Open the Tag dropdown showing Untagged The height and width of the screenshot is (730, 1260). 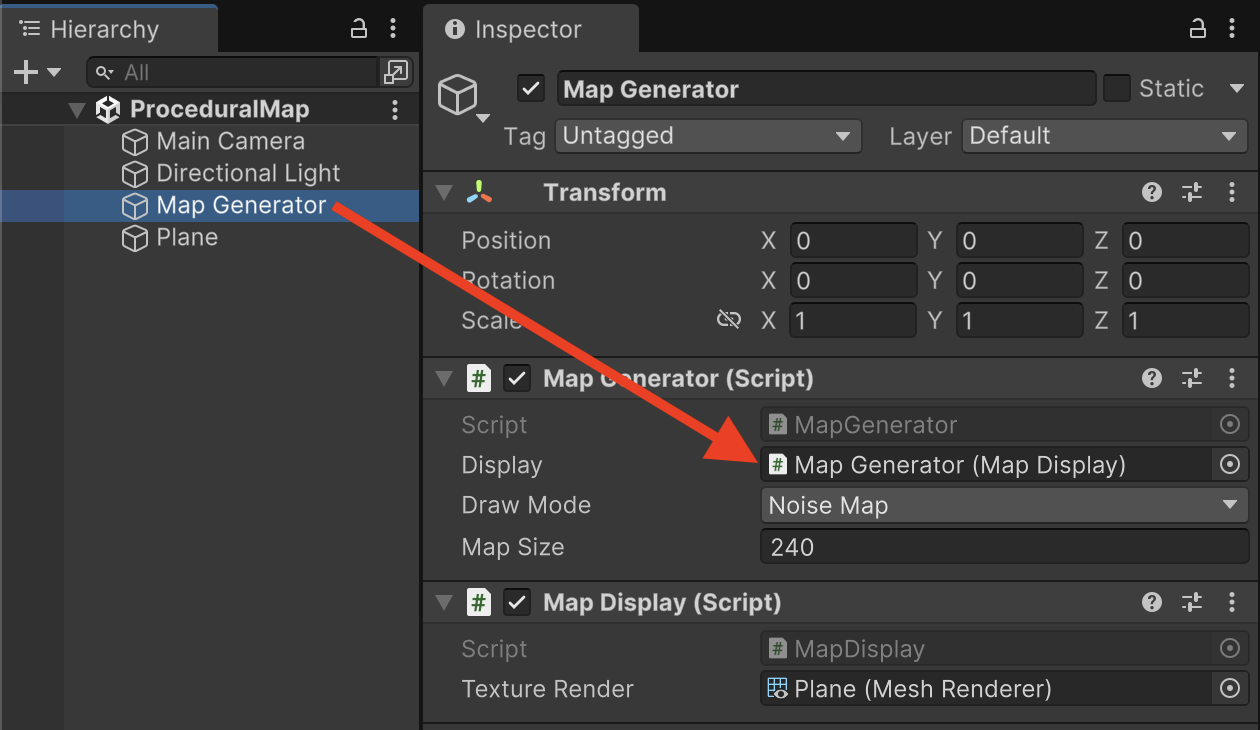coord(708,136)
